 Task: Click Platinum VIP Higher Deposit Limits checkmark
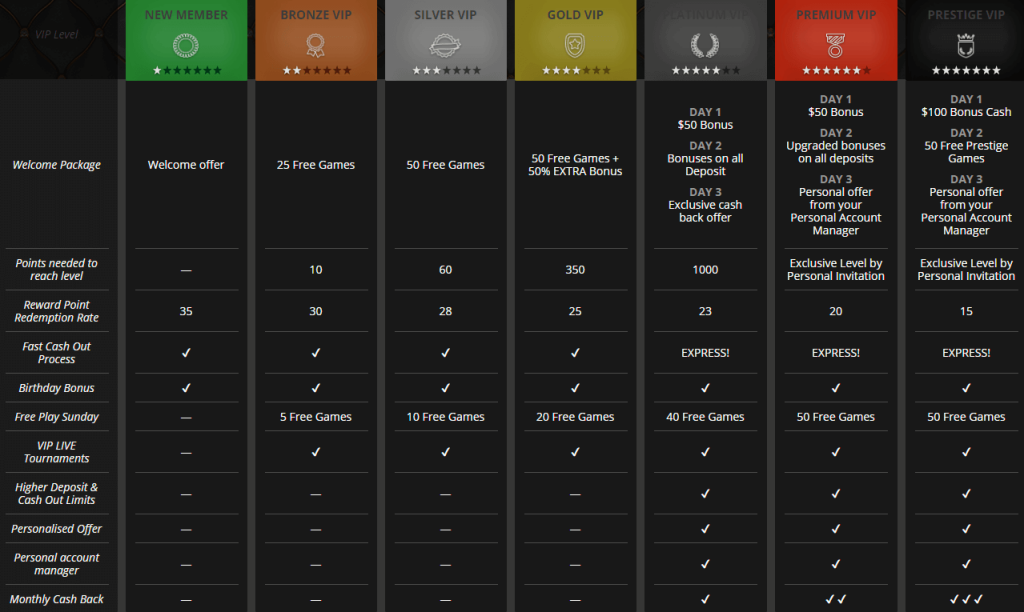pyautogui.click(x=705, y=494)
